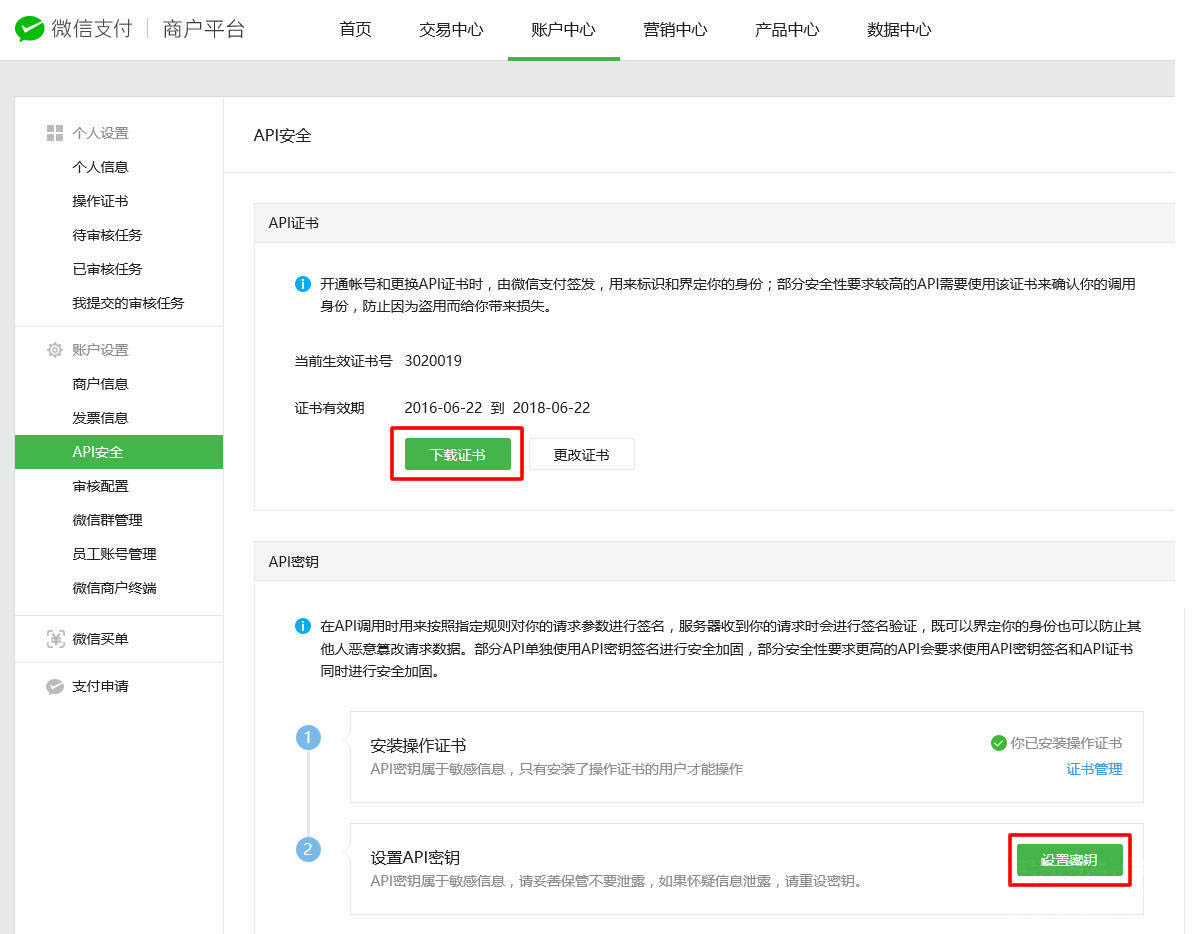This screenshot has width=1194, height=934.
Task: Click step number 2 circle marker
Action: coord(308,850)
